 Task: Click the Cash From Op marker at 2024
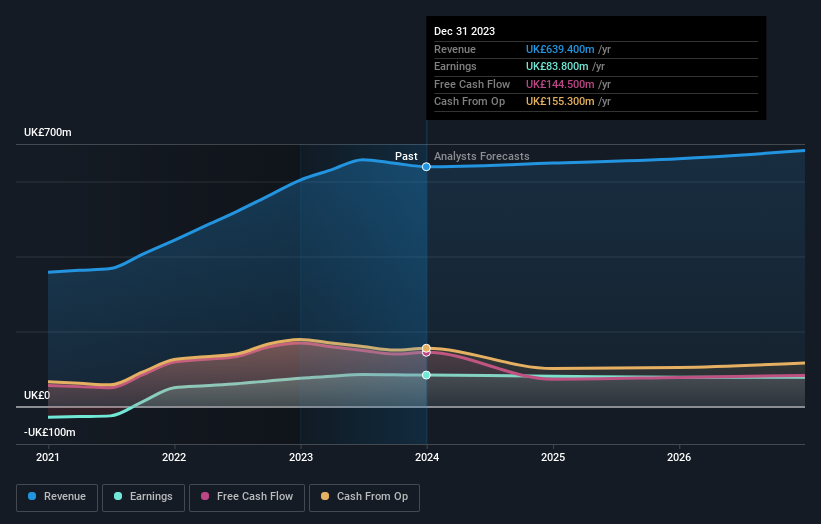(x=426, y=348)
